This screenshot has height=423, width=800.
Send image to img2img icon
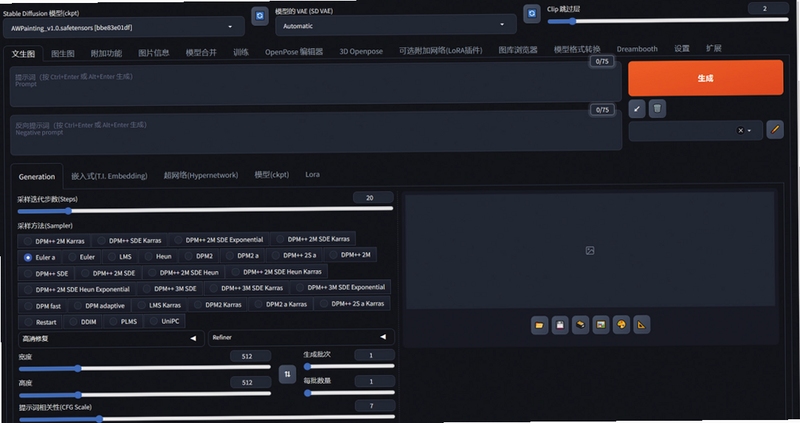pos(601,325)
